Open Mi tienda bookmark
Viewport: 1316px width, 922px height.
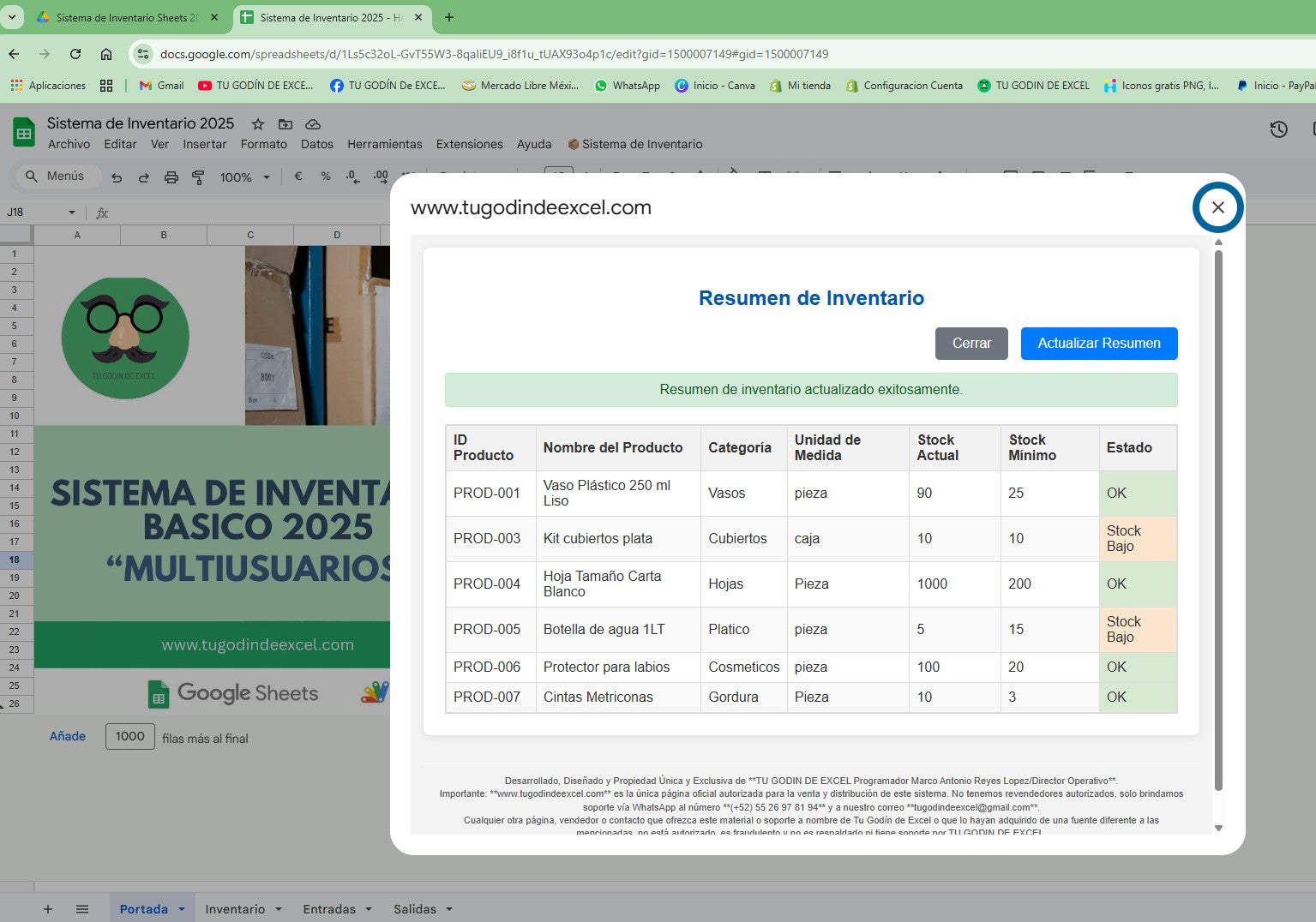click(801, 86)
